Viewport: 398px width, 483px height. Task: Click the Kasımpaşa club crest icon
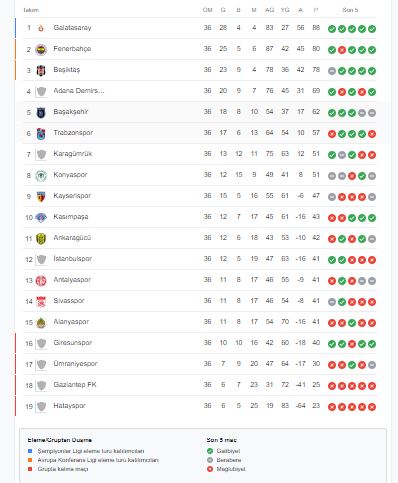41,218
